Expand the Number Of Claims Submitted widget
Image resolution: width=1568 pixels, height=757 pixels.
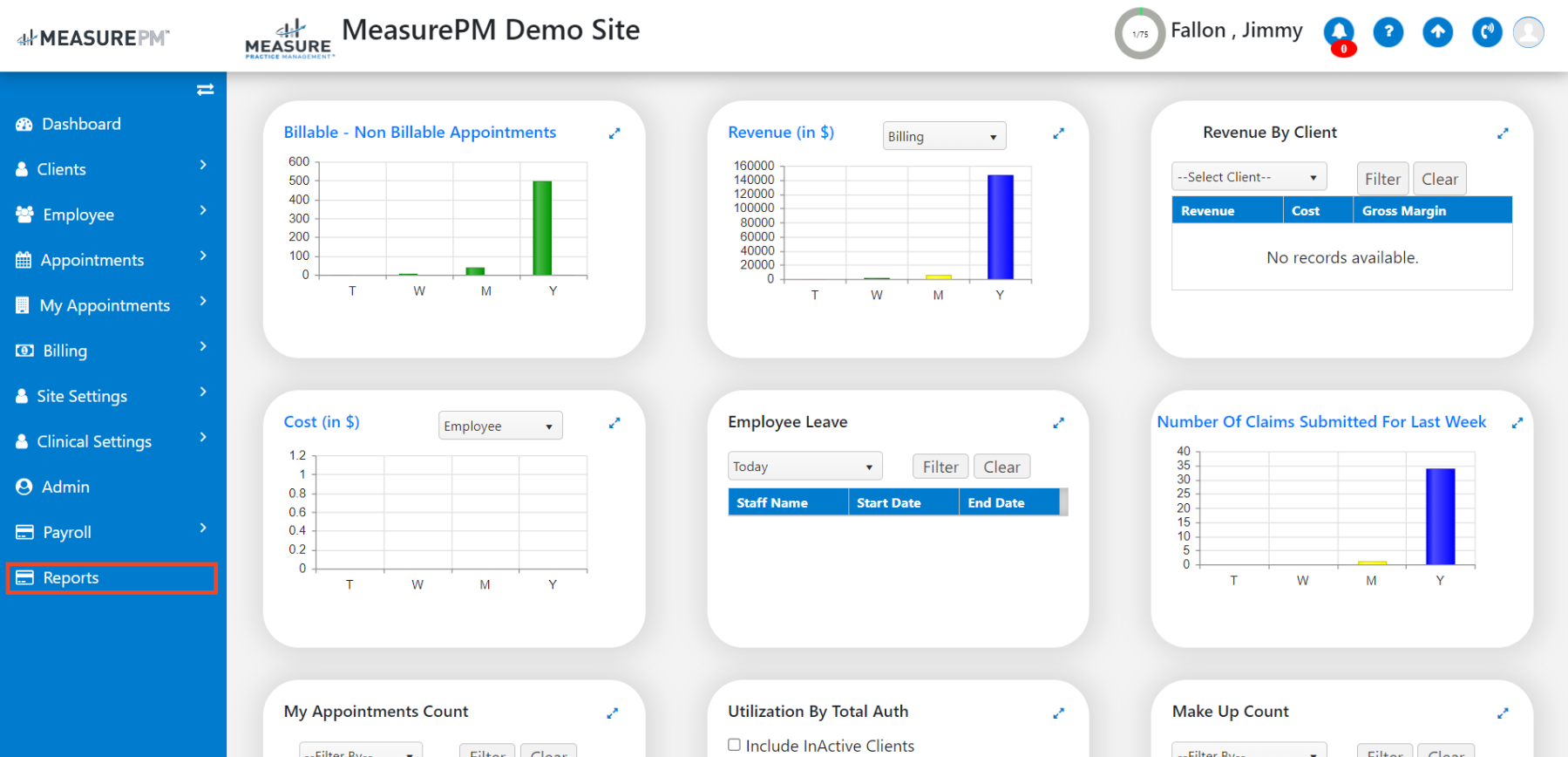click(x=1517, y=423)
